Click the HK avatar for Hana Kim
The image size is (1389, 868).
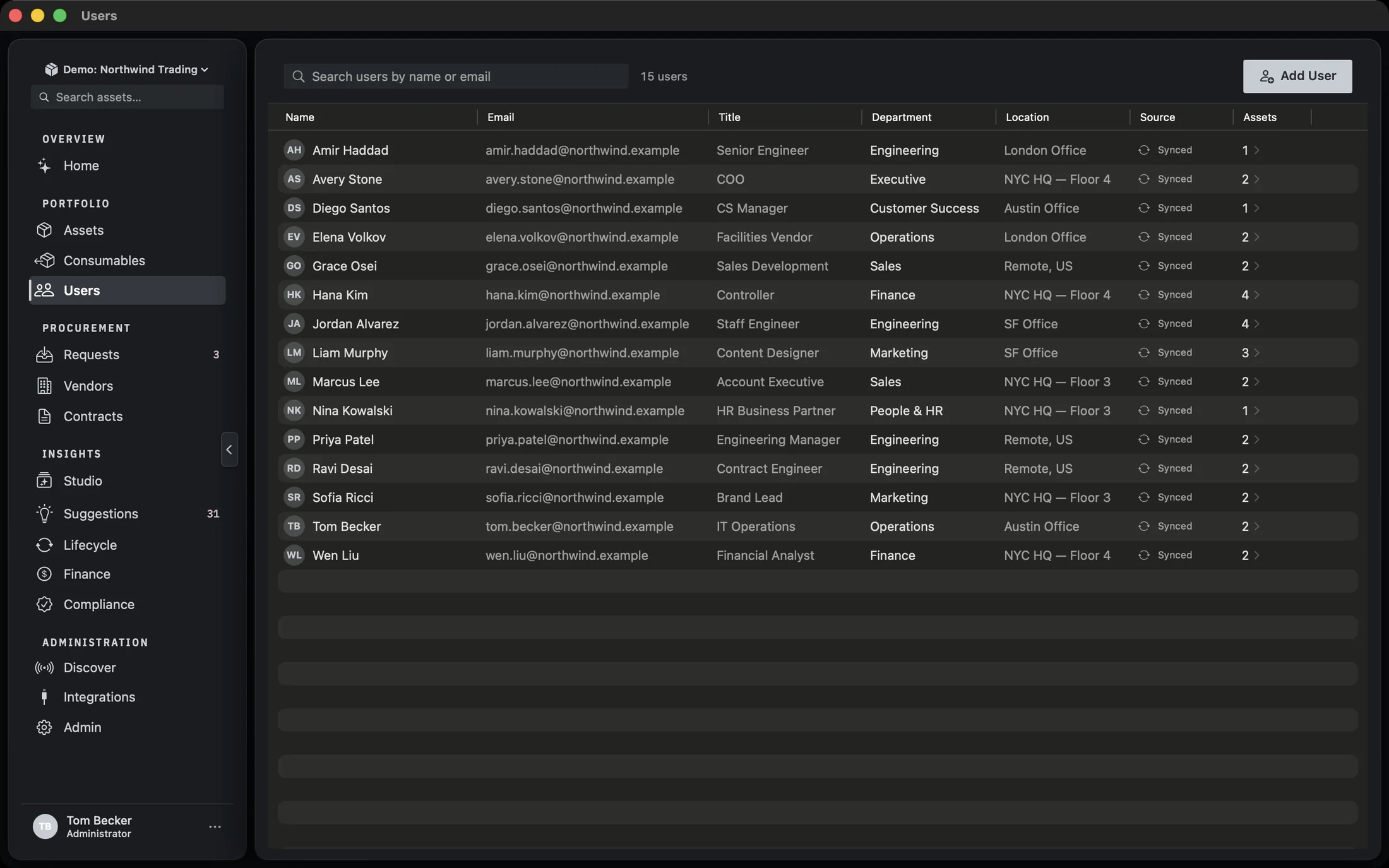point(294,295)
